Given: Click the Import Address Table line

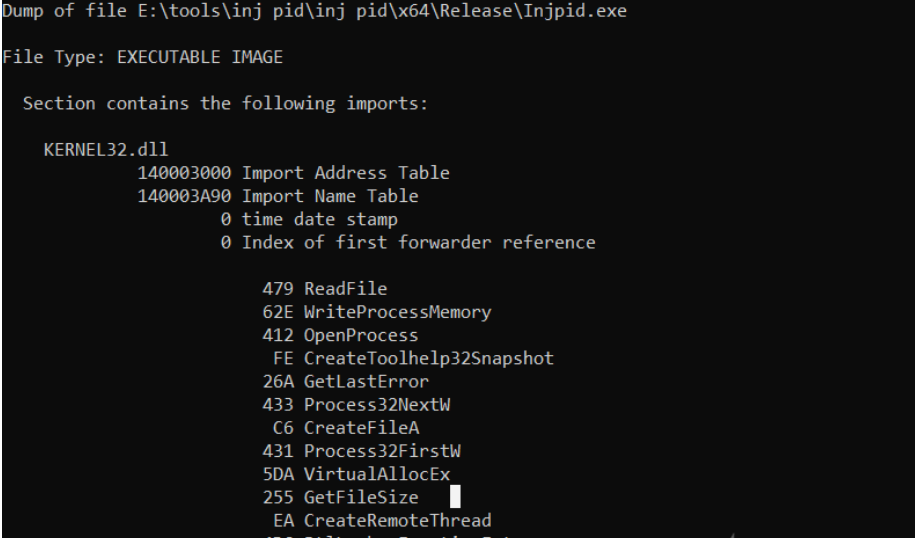Looking at the screenshot, I should [x=294, y=173].
